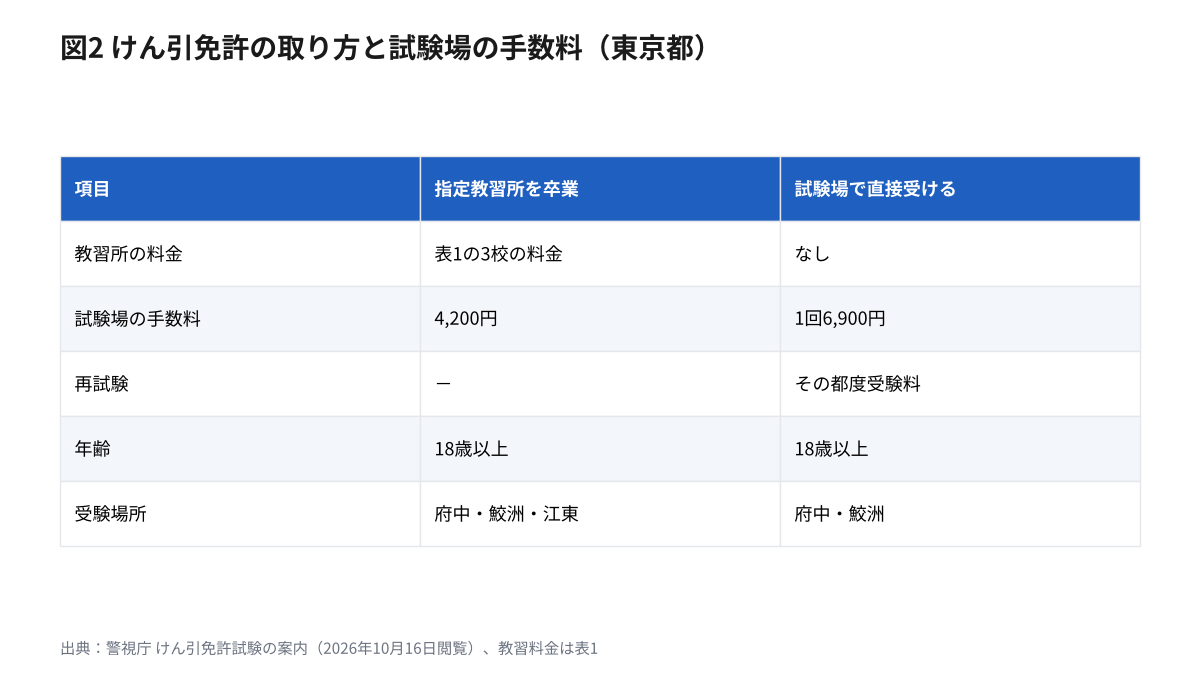Select the 1回6,900円 cell
1200x675 pixels.
point(960,319)
